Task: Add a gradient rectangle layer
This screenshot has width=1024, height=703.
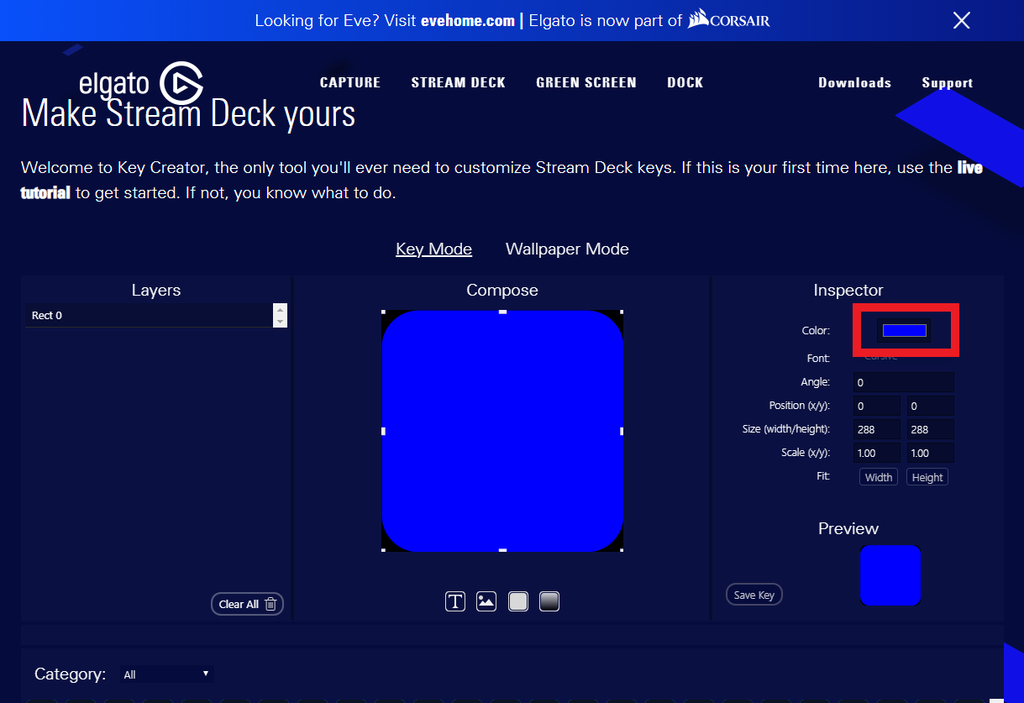Action: tap(549, 601)
